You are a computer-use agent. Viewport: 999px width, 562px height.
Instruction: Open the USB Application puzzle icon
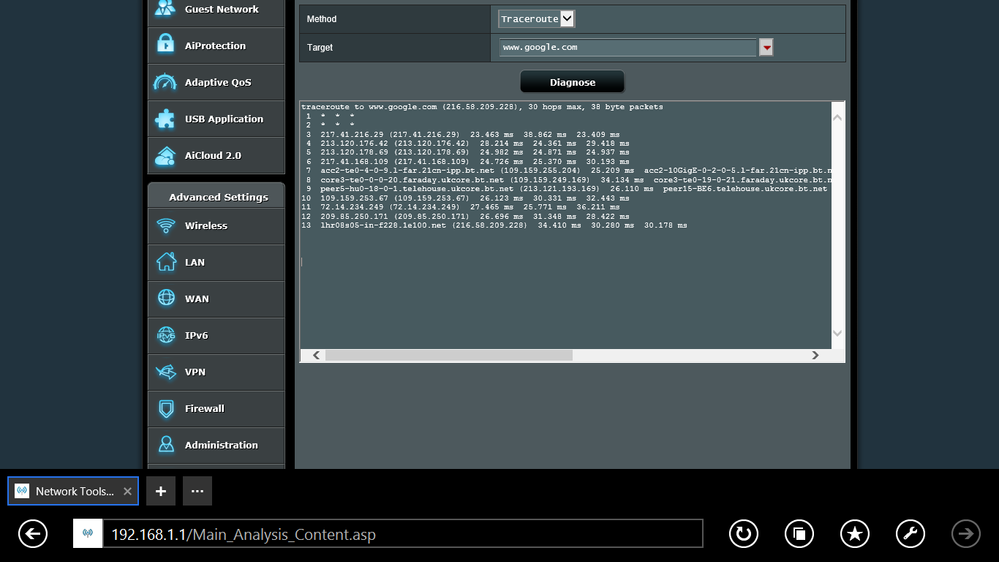point(165,119)
